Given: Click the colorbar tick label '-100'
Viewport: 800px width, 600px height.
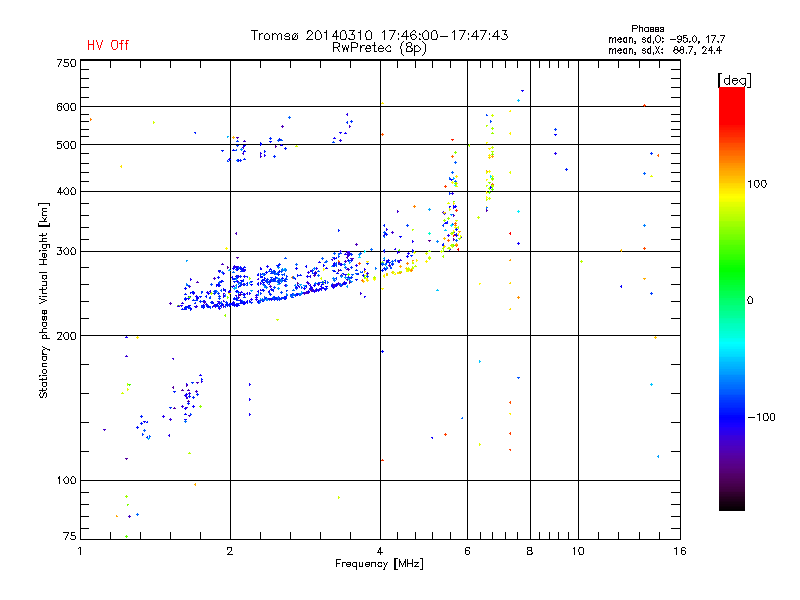Looking at the screenshot, I should pyautogui.click(x=761, y=417).
